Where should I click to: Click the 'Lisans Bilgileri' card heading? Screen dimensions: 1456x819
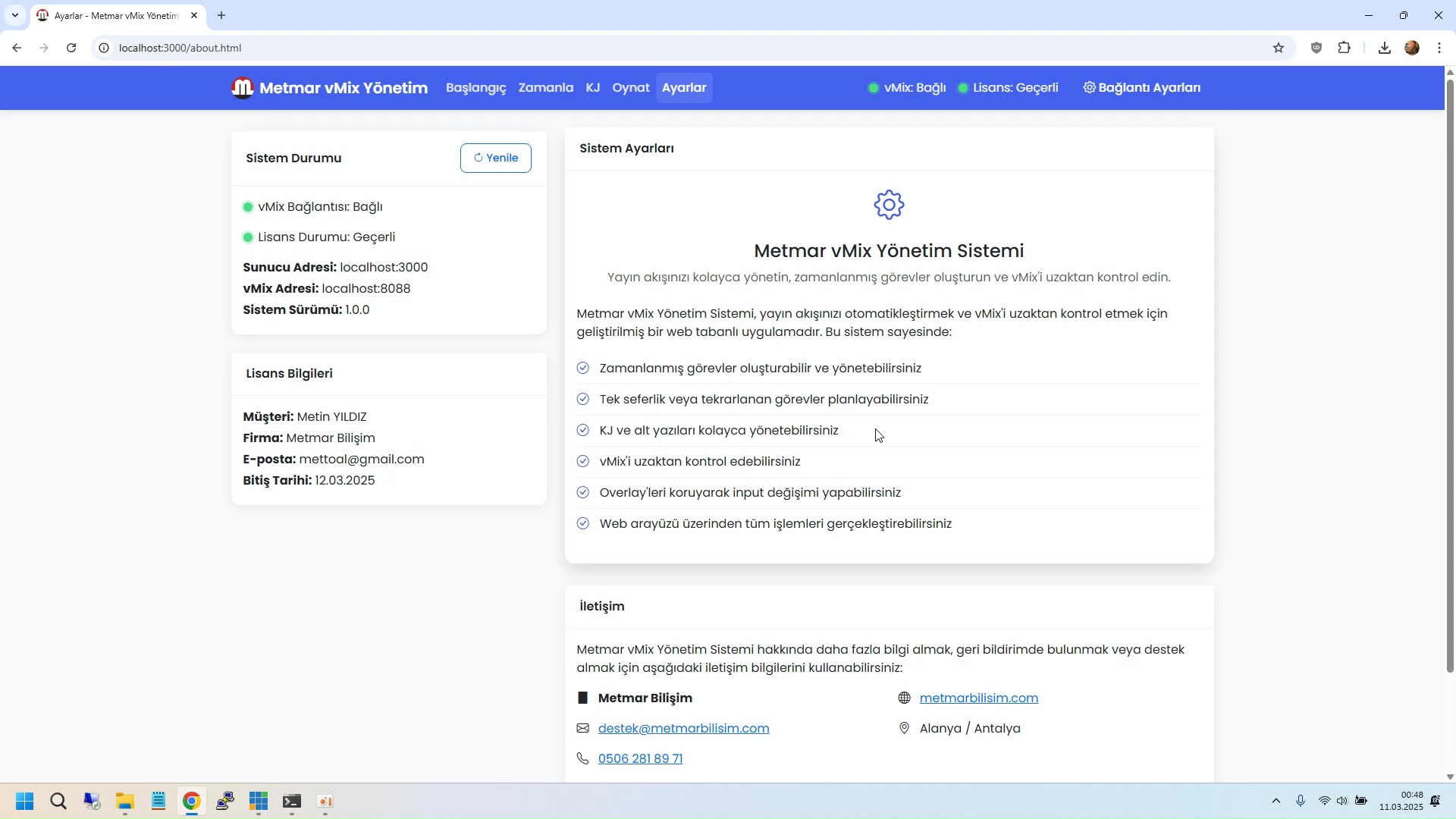tap(289, 374)
